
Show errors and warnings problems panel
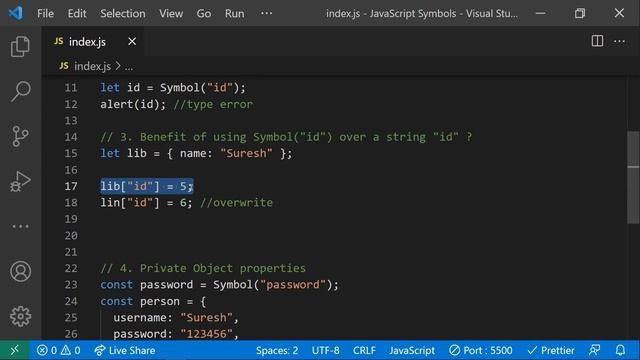click(58, 350)
